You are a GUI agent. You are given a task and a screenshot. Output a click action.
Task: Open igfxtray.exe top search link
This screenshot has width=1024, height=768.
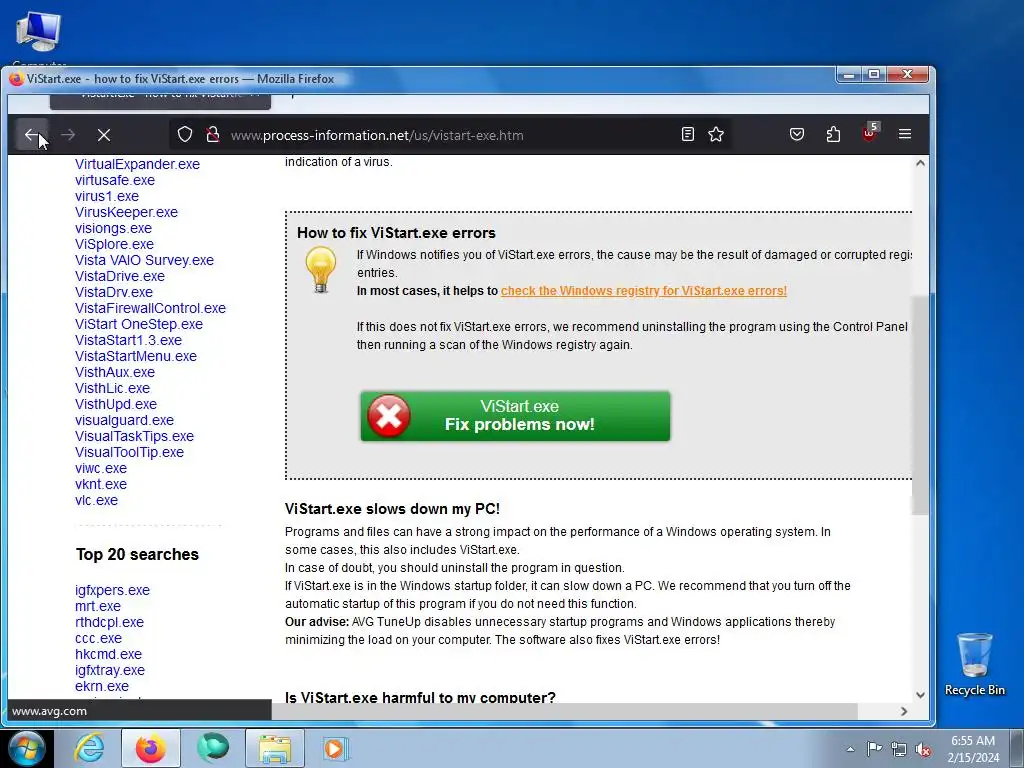[x=110, y=670]
